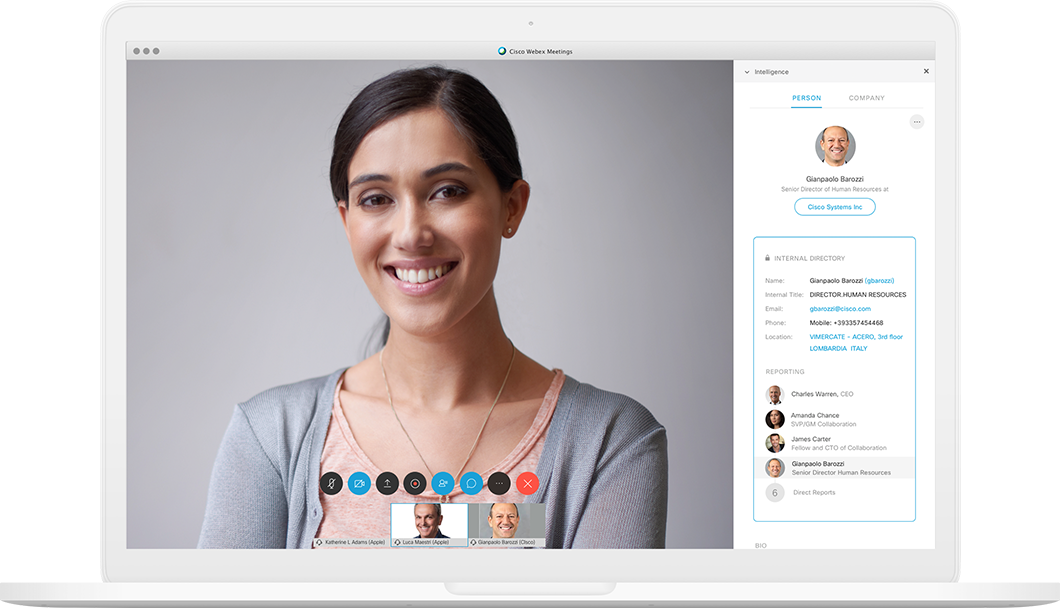The image size is (1060, 608).
Task: Click the Cisco Systems Inc button
Action: click(835, 207)
